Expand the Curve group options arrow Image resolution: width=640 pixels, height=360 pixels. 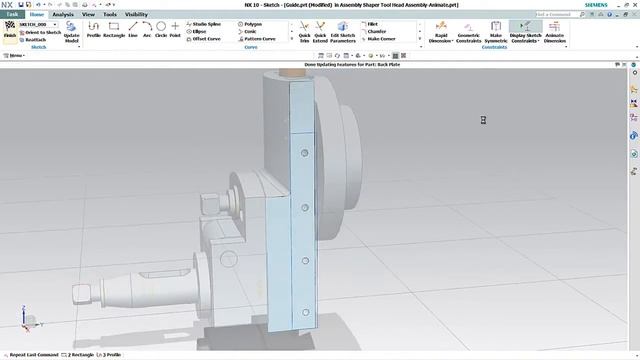point(421,47)
